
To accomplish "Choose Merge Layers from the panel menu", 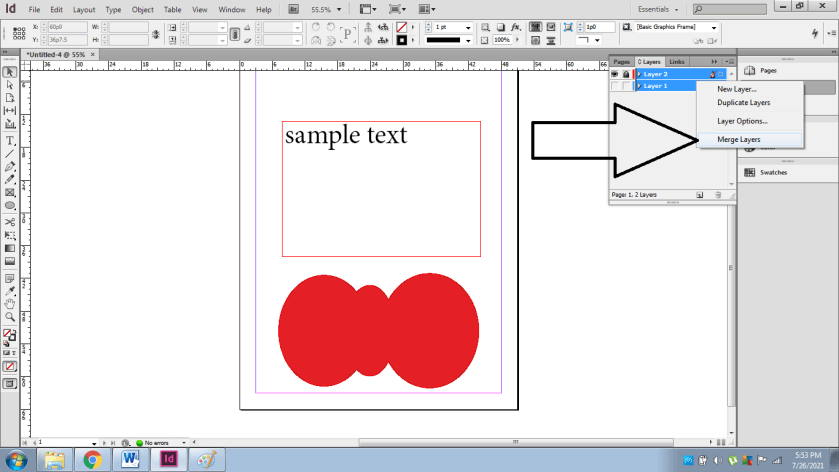I will [x=738, y=139].
